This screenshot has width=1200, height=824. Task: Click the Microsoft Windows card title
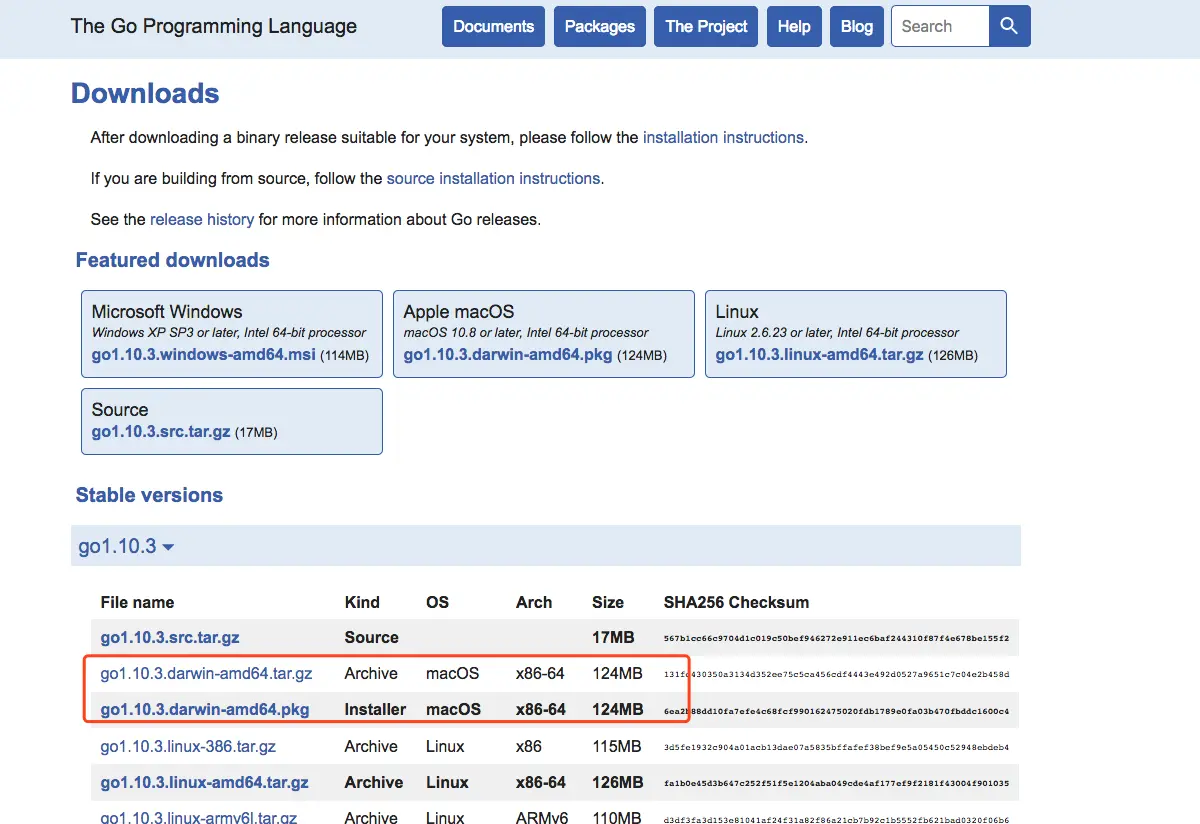(167, 312)
